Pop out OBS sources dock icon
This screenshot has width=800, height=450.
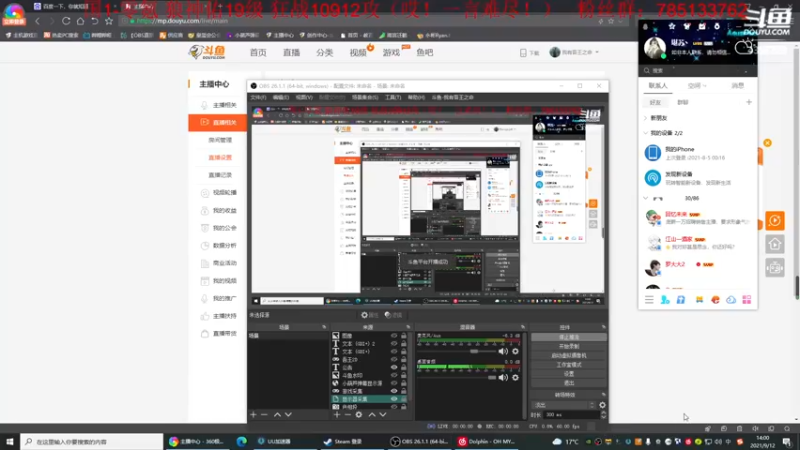[x=408, y=327]
